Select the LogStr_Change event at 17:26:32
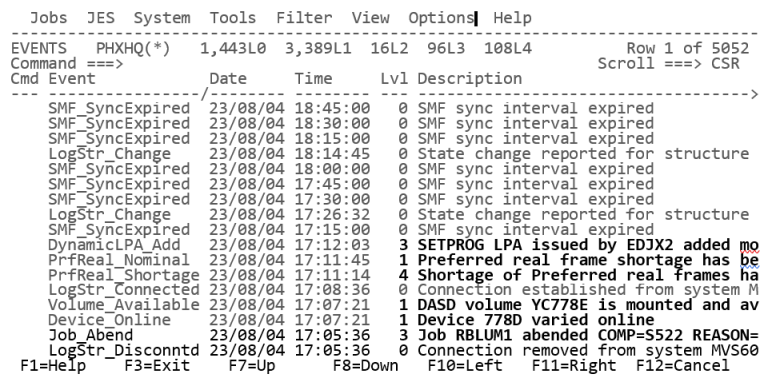This screenshot has height=382, width=768. [110, 215]
